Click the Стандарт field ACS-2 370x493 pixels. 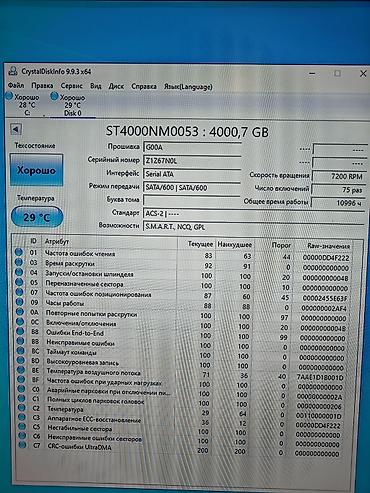click(253, 214)
